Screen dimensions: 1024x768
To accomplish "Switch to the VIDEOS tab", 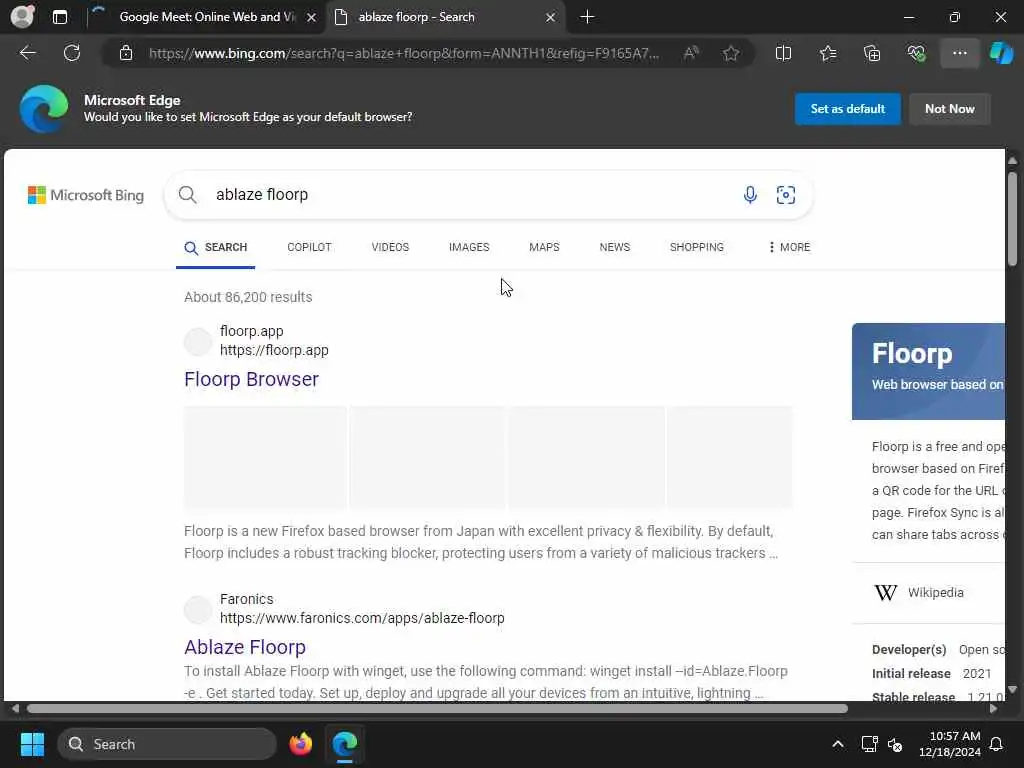I will tap(390, 248).
